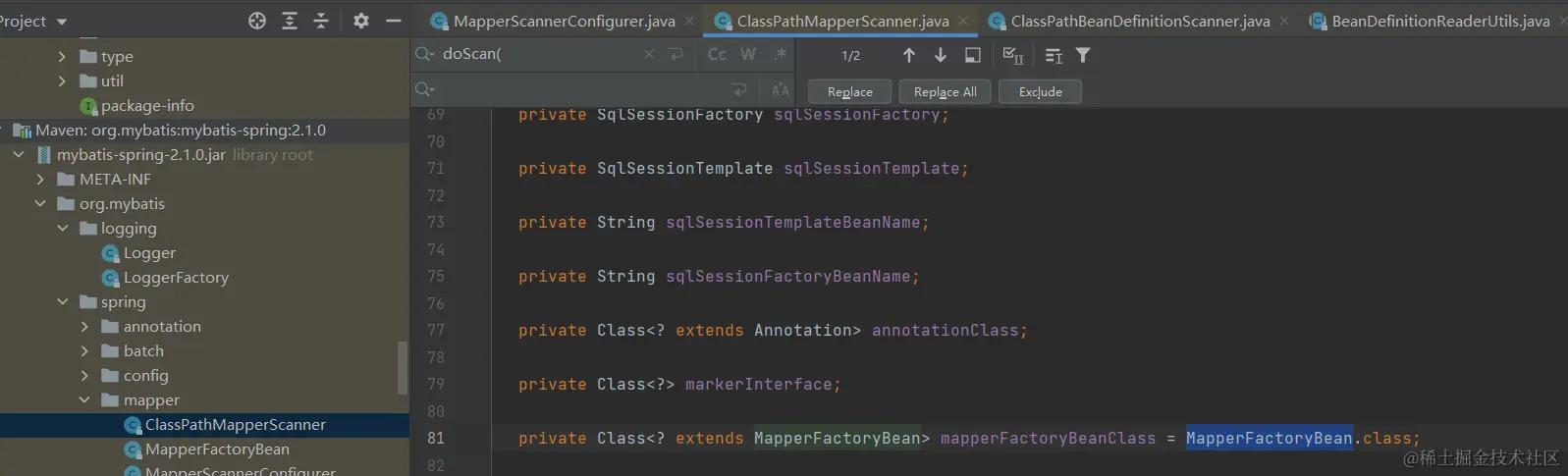The height and width of the screenshot is (476, 1568).
Task: Collapse the mapper package
Action: (83, 400)
